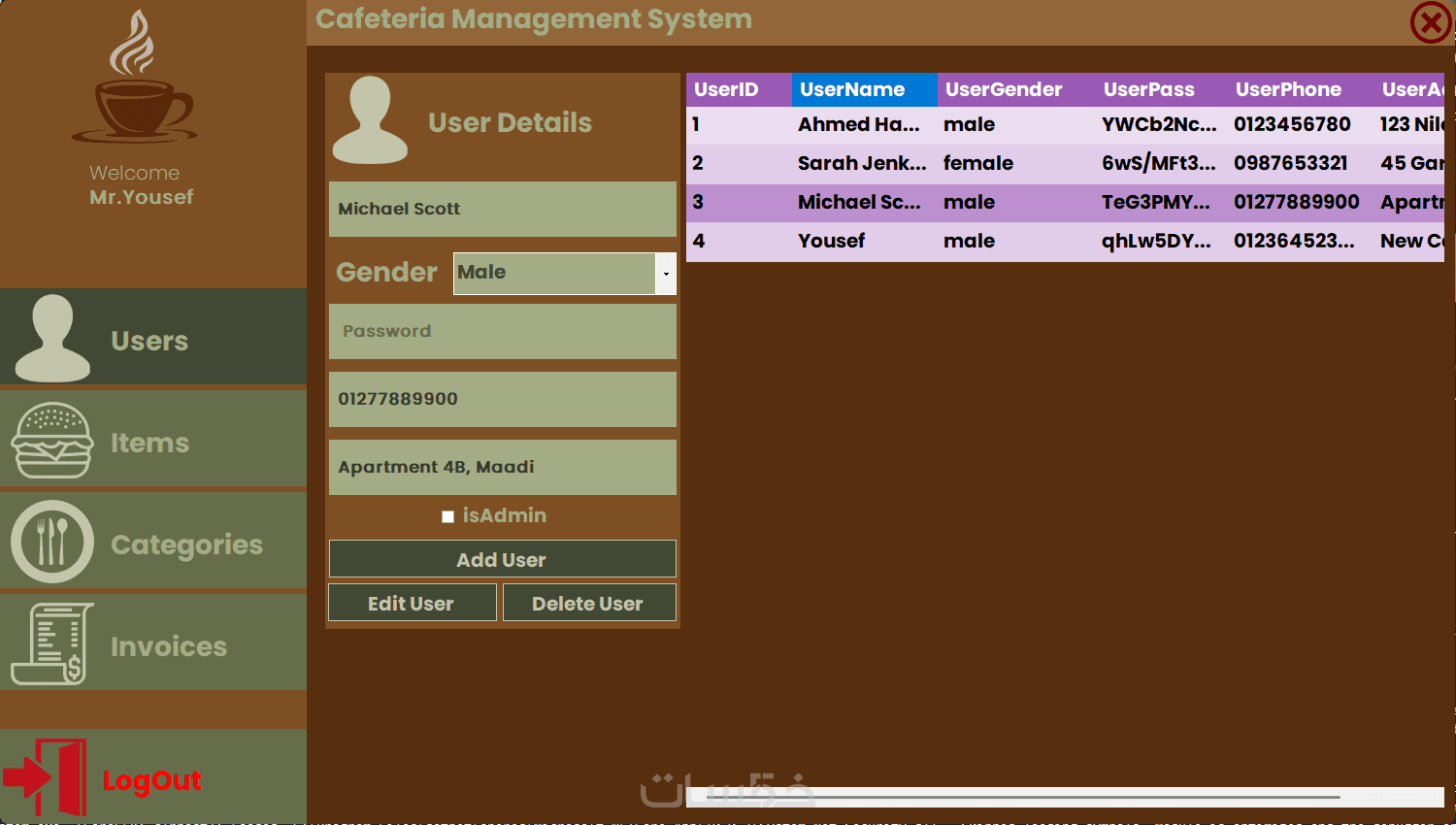Open the Categories section
The width and height of the screenshot is (1456, 825).
186,544
